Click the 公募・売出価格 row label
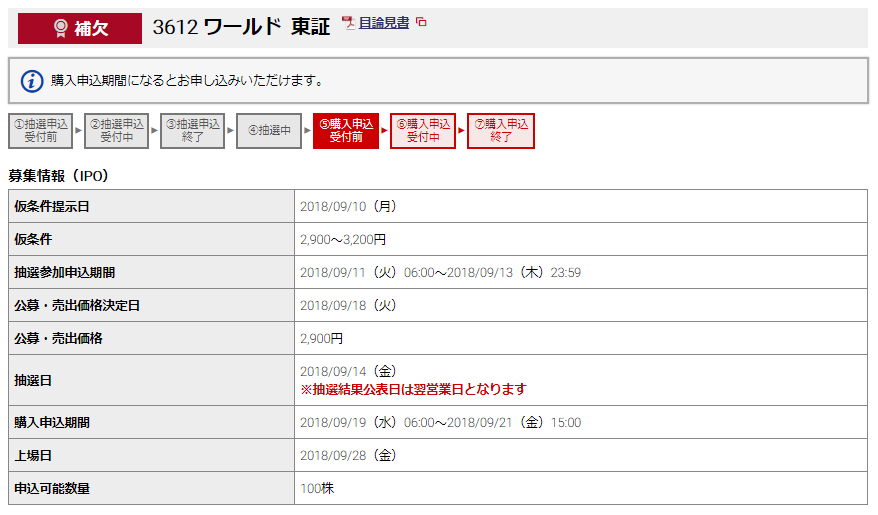Viewport: 878px width, 515px height. pyautogui.click(x=58, y=339)
